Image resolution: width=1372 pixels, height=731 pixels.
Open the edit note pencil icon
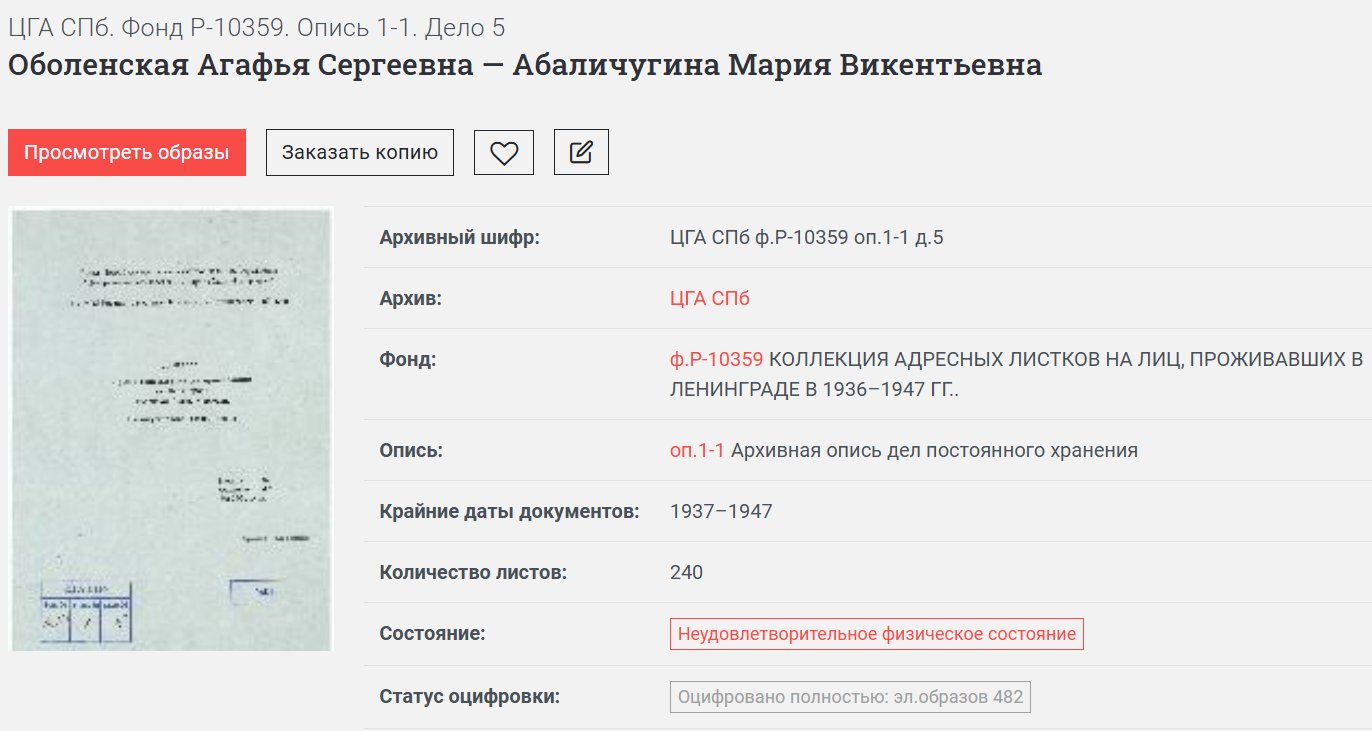(x=581, y=152)
